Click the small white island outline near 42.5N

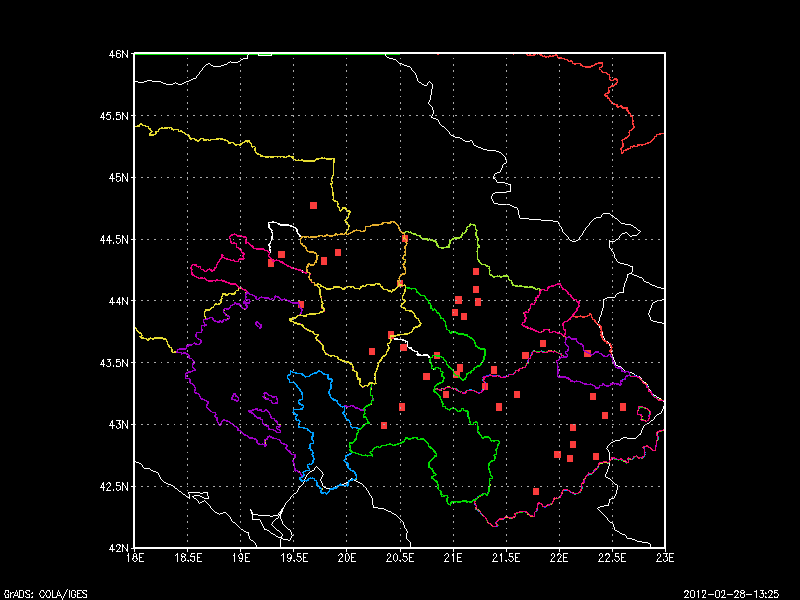[198, 494]
